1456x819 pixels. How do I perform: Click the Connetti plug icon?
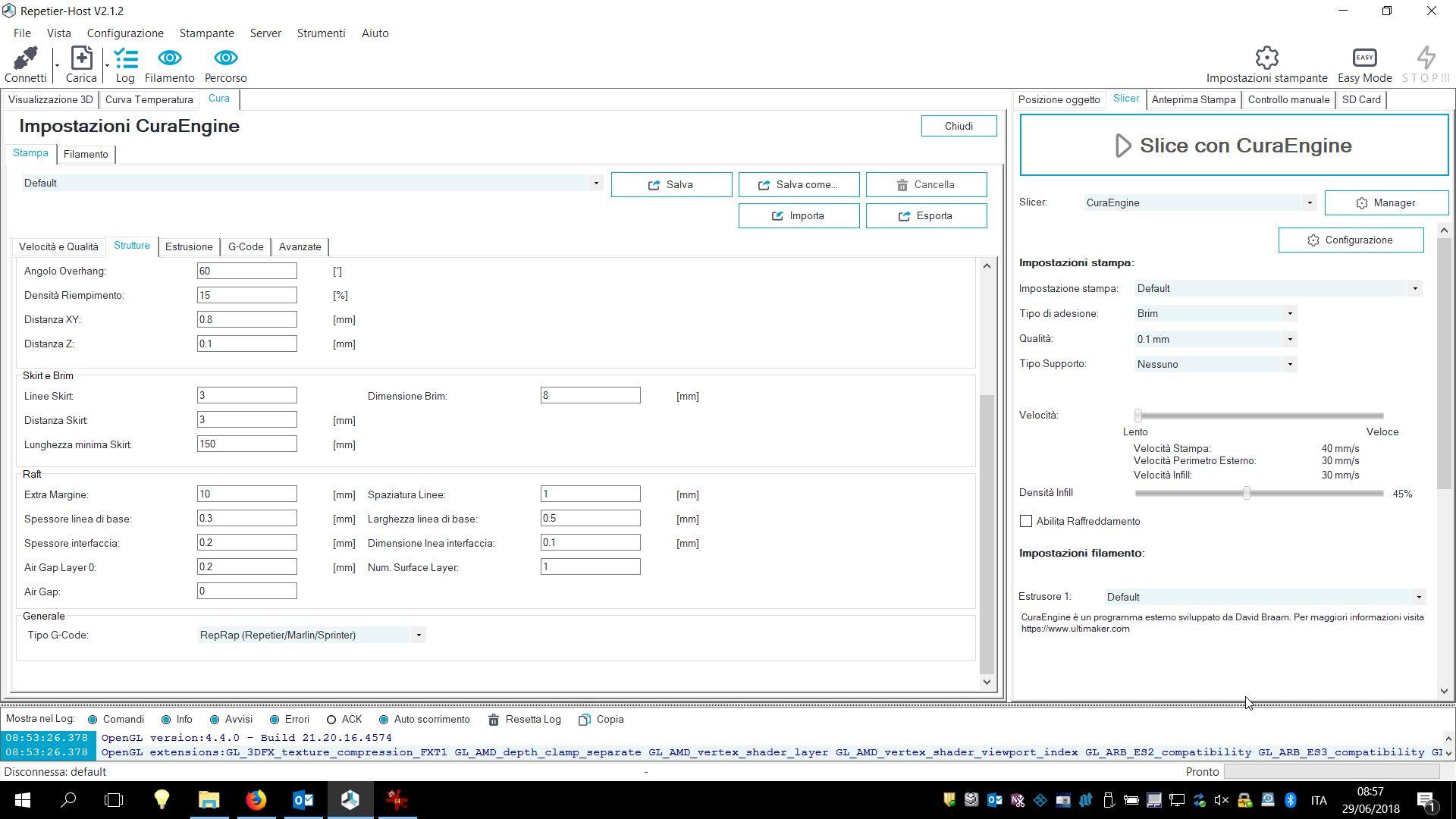pos(25,58)
